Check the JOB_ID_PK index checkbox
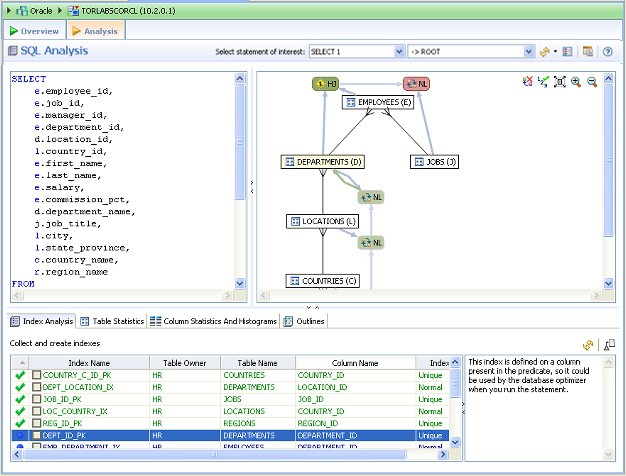This screenshot has height=476, width=626. coord(37,399)
